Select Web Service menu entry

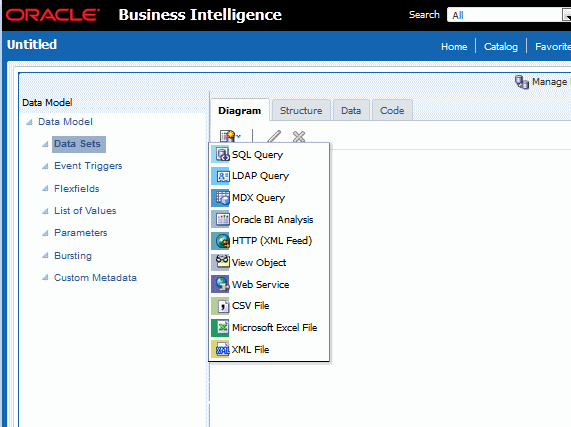(269, 284)
